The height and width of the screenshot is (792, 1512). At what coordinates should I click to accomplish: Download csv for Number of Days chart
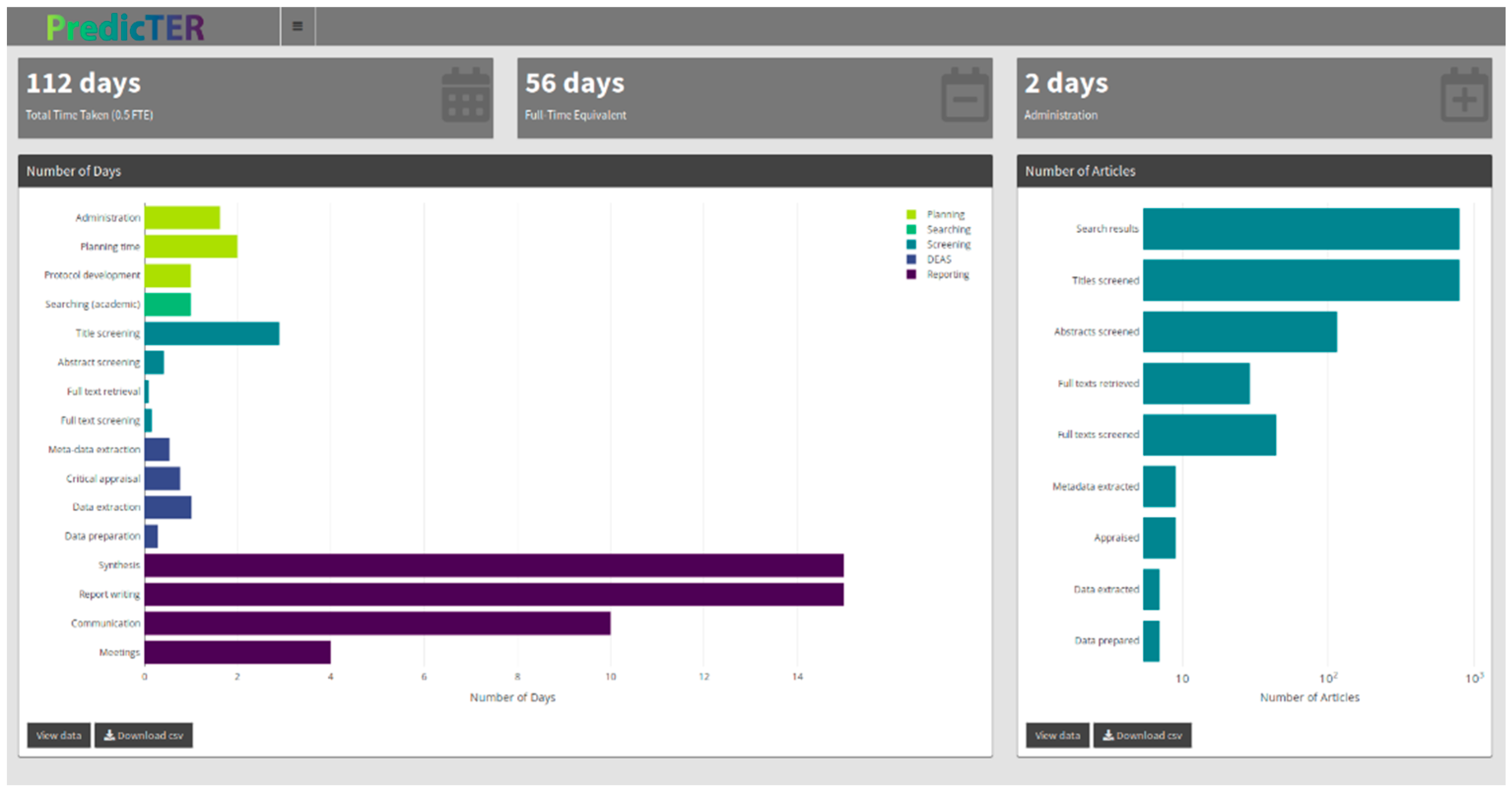click(144, 735)
